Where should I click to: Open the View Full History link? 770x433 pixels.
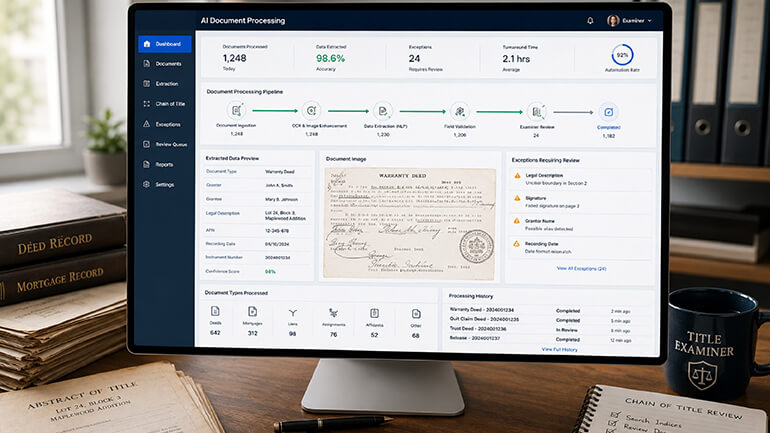pyautogui.click(x=559, y=350)
